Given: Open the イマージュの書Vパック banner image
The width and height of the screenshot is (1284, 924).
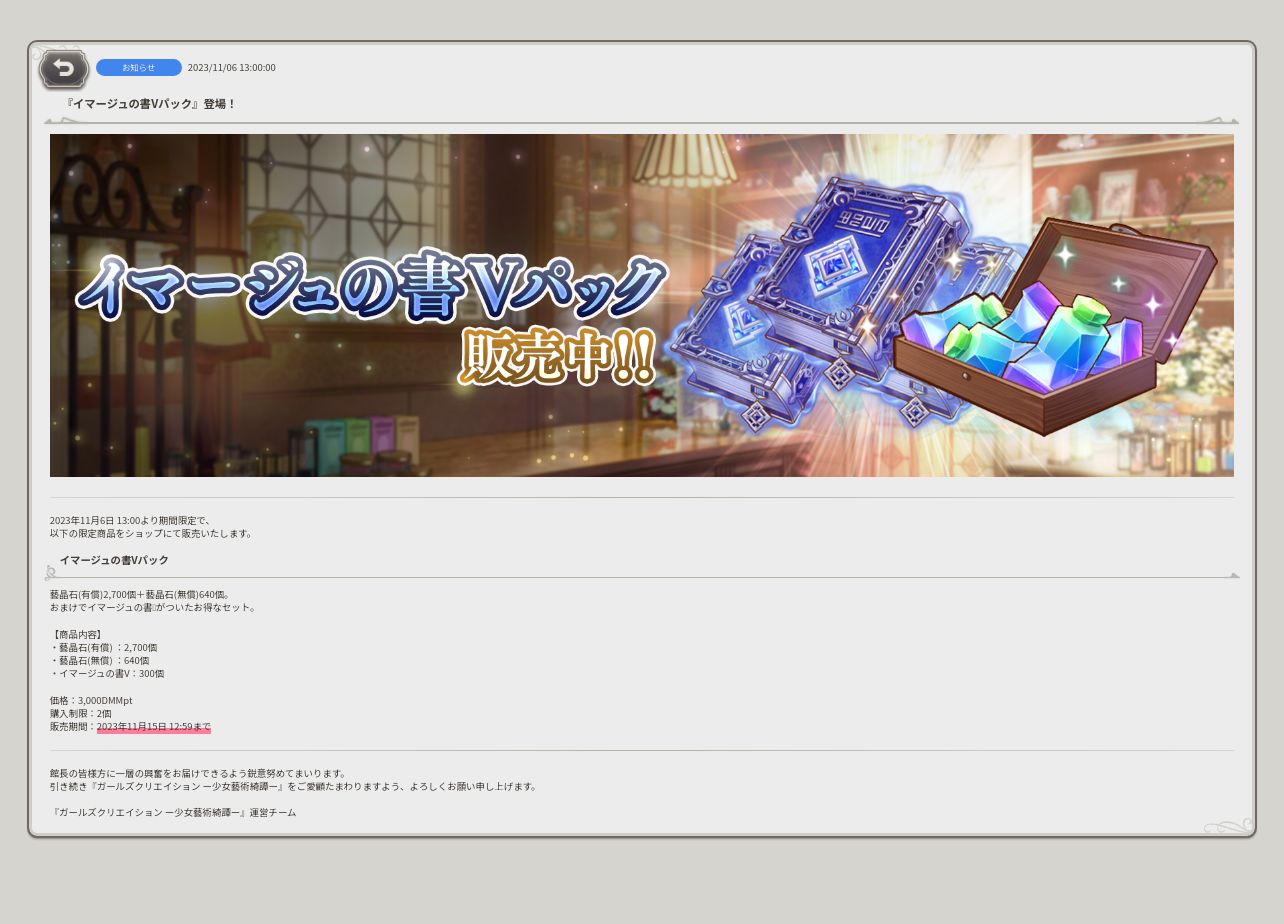Looking at the screenshot, I should coord(642,305).
